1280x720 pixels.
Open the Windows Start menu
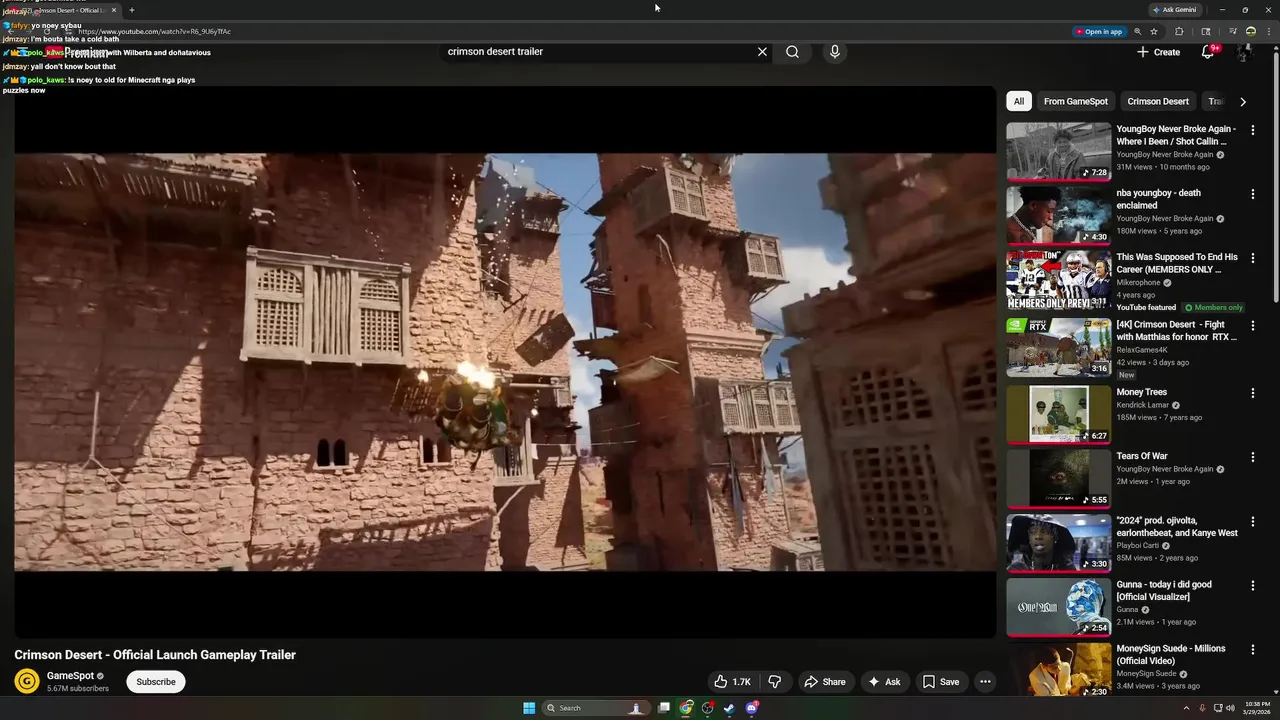[529, 708]
